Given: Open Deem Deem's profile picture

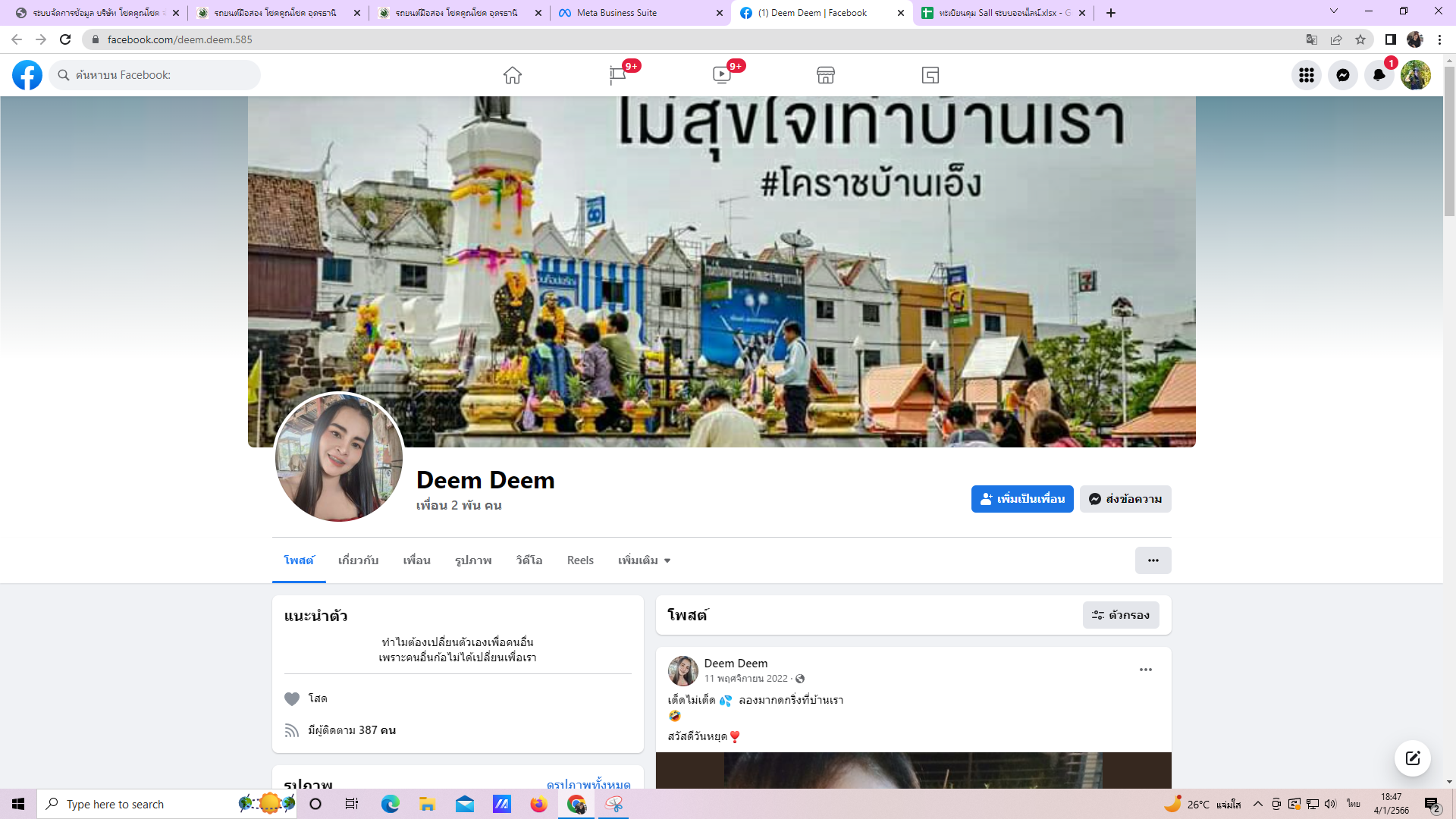Looking at the screenshot, I should pos(339,457).
